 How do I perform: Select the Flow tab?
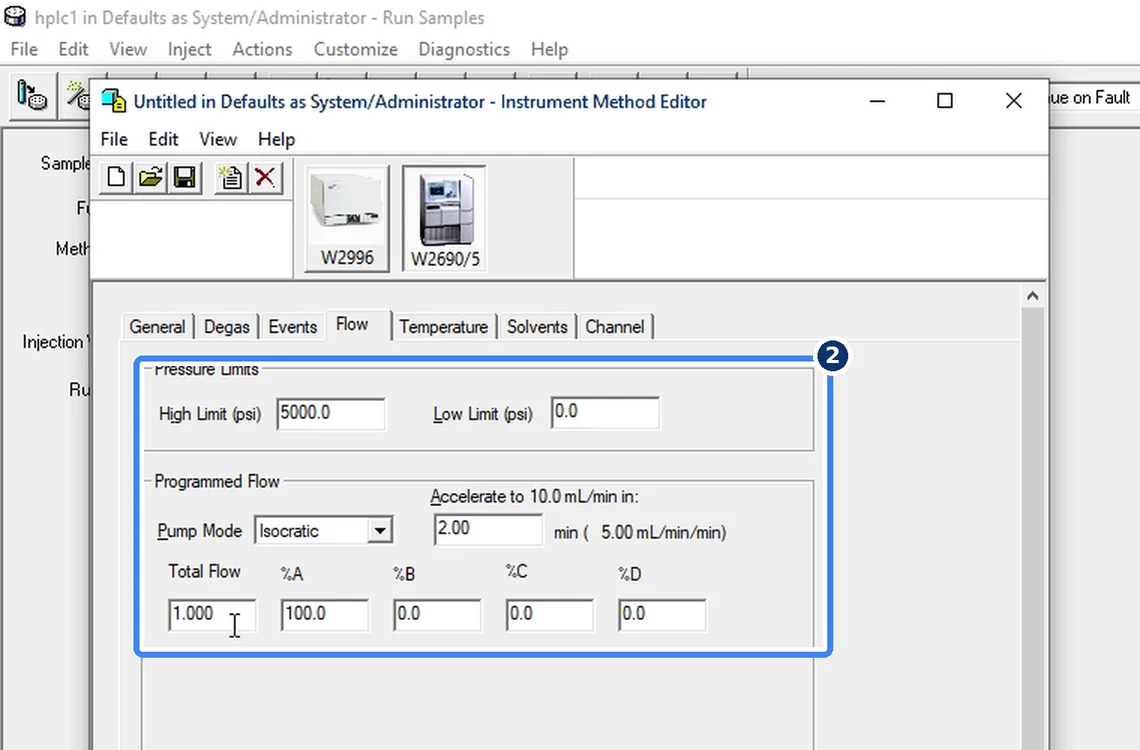click(353, 325)
